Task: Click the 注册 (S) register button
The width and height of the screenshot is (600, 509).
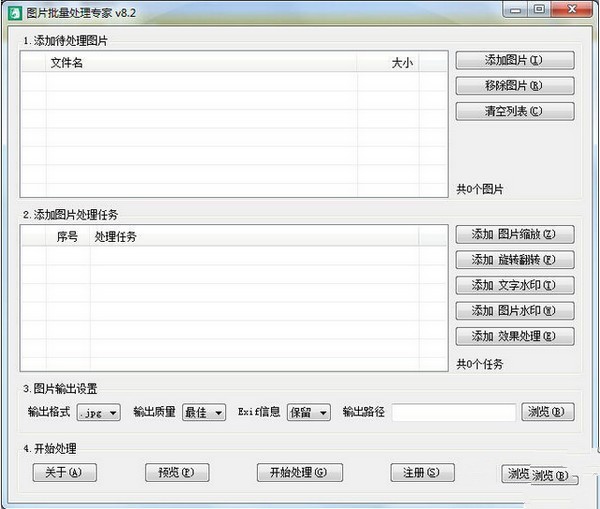Action: 422,472
